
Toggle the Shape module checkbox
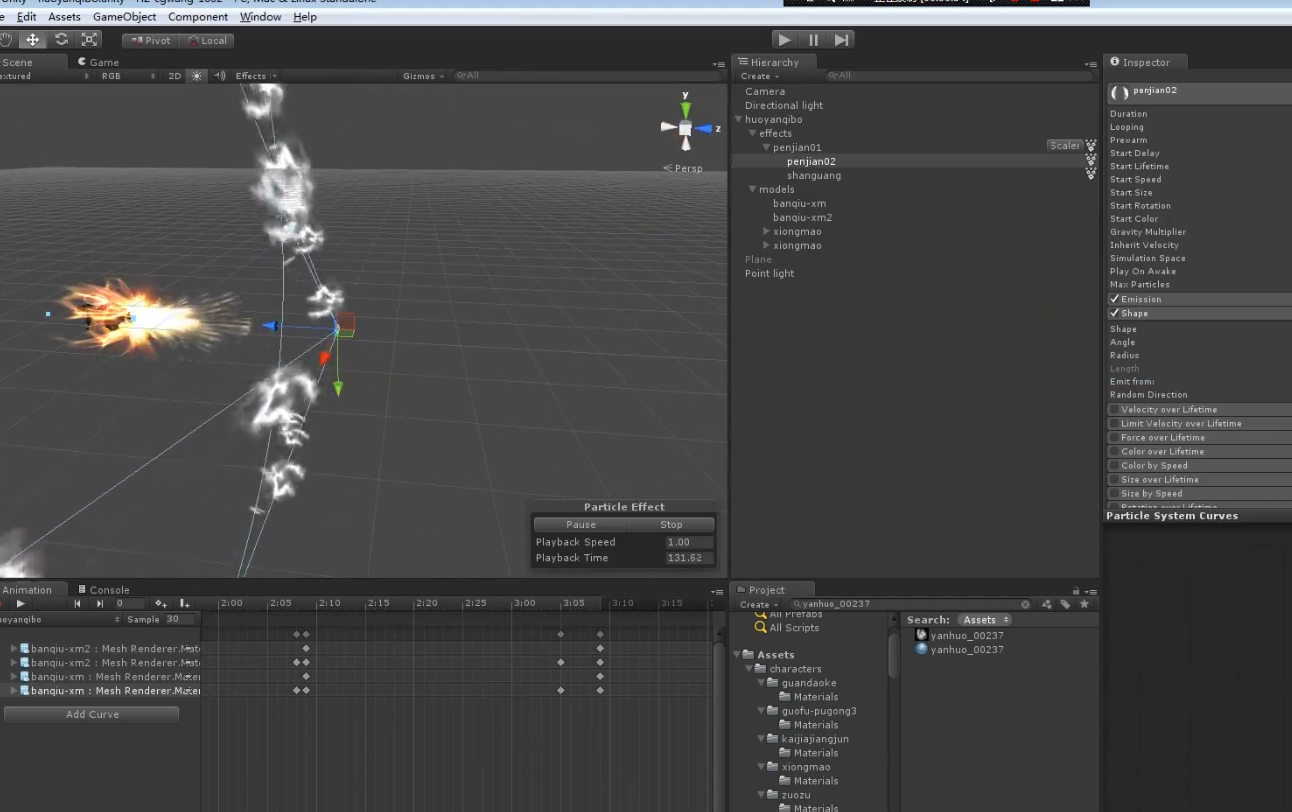[1114, 313]
